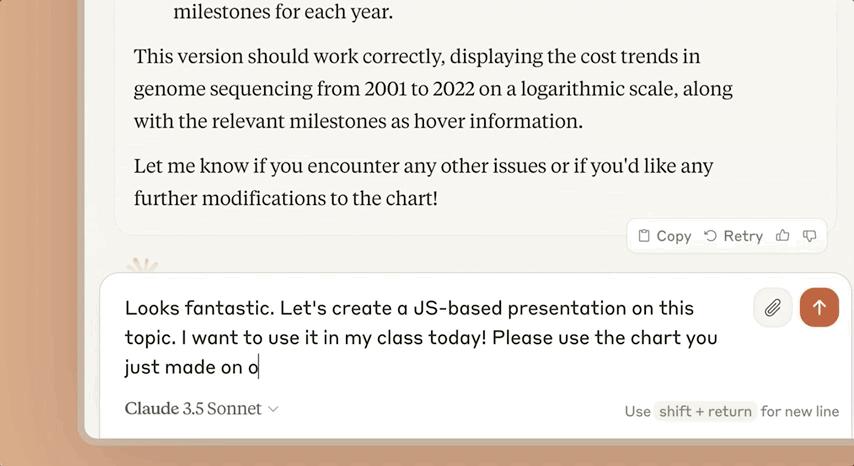The height and width of the screenshot is (466, 854).
Task: Click the 'for new line' hint text
Action: [800, 411]
